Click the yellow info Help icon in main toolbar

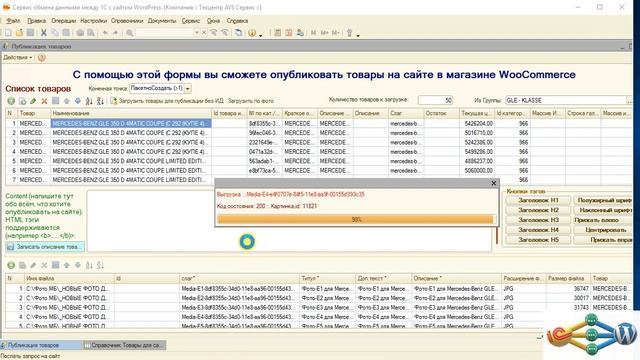pos(252,33)
